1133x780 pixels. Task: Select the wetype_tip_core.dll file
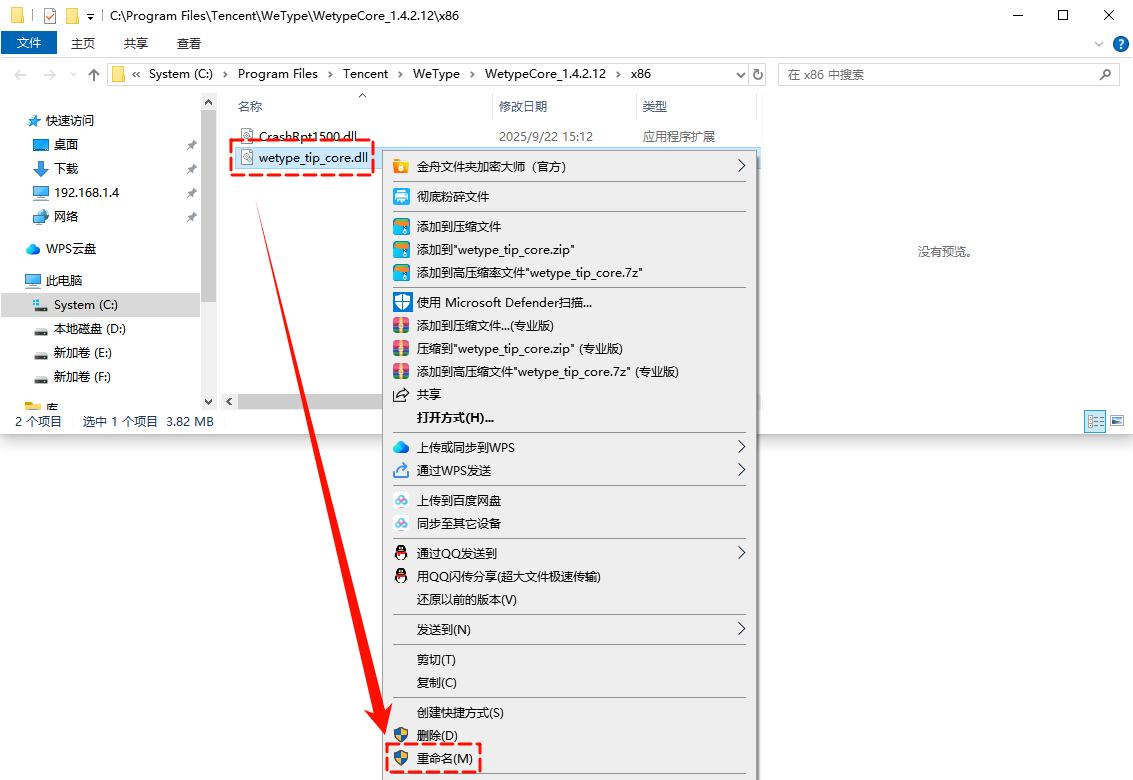pyautogui.click(x=310, y=158)
